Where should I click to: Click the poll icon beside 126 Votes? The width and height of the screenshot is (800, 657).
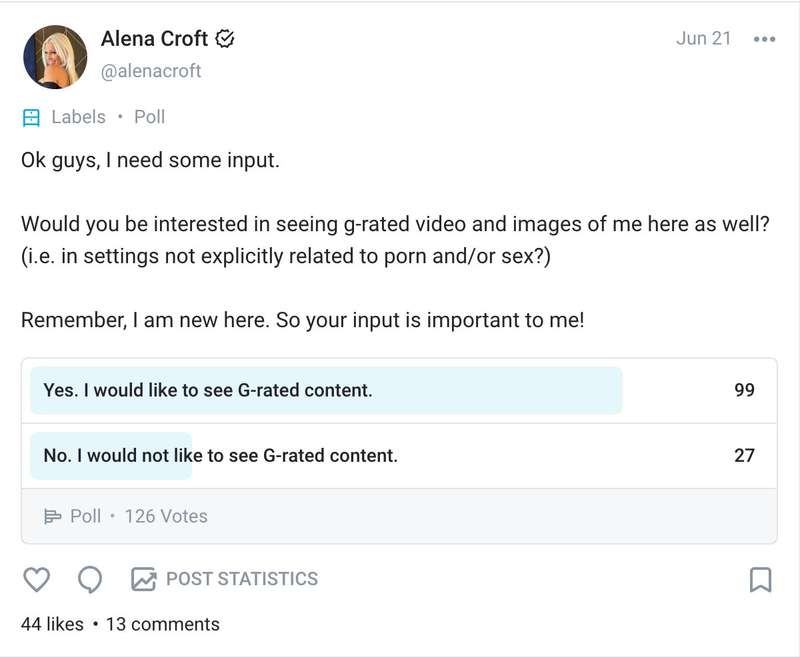(53, 516)
